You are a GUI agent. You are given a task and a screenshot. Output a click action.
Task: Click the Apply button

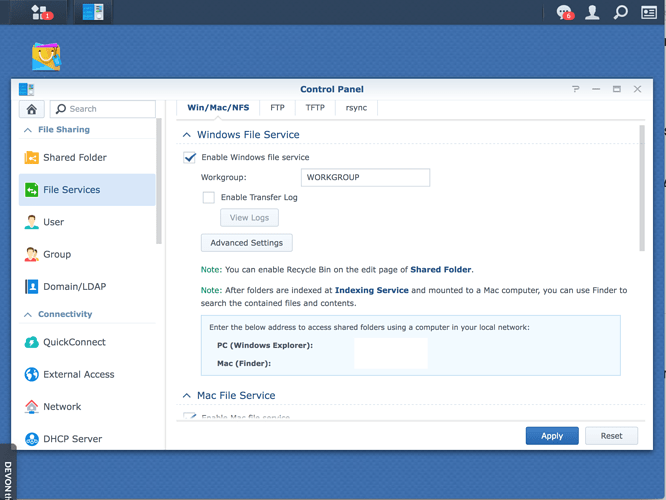coord(552,436)
